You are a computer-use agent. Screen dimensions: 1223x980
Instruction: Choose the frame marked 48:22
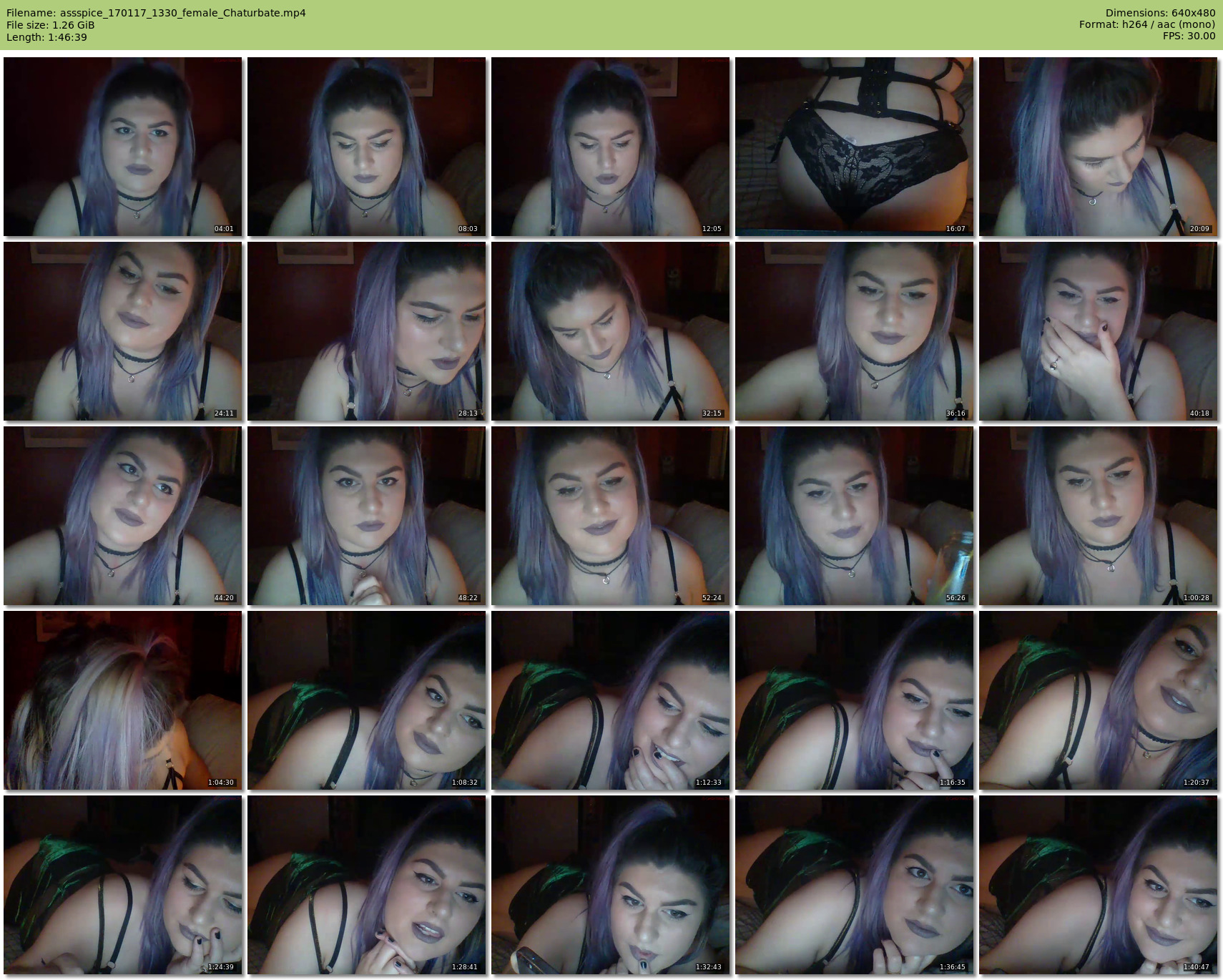click(367, 516)
